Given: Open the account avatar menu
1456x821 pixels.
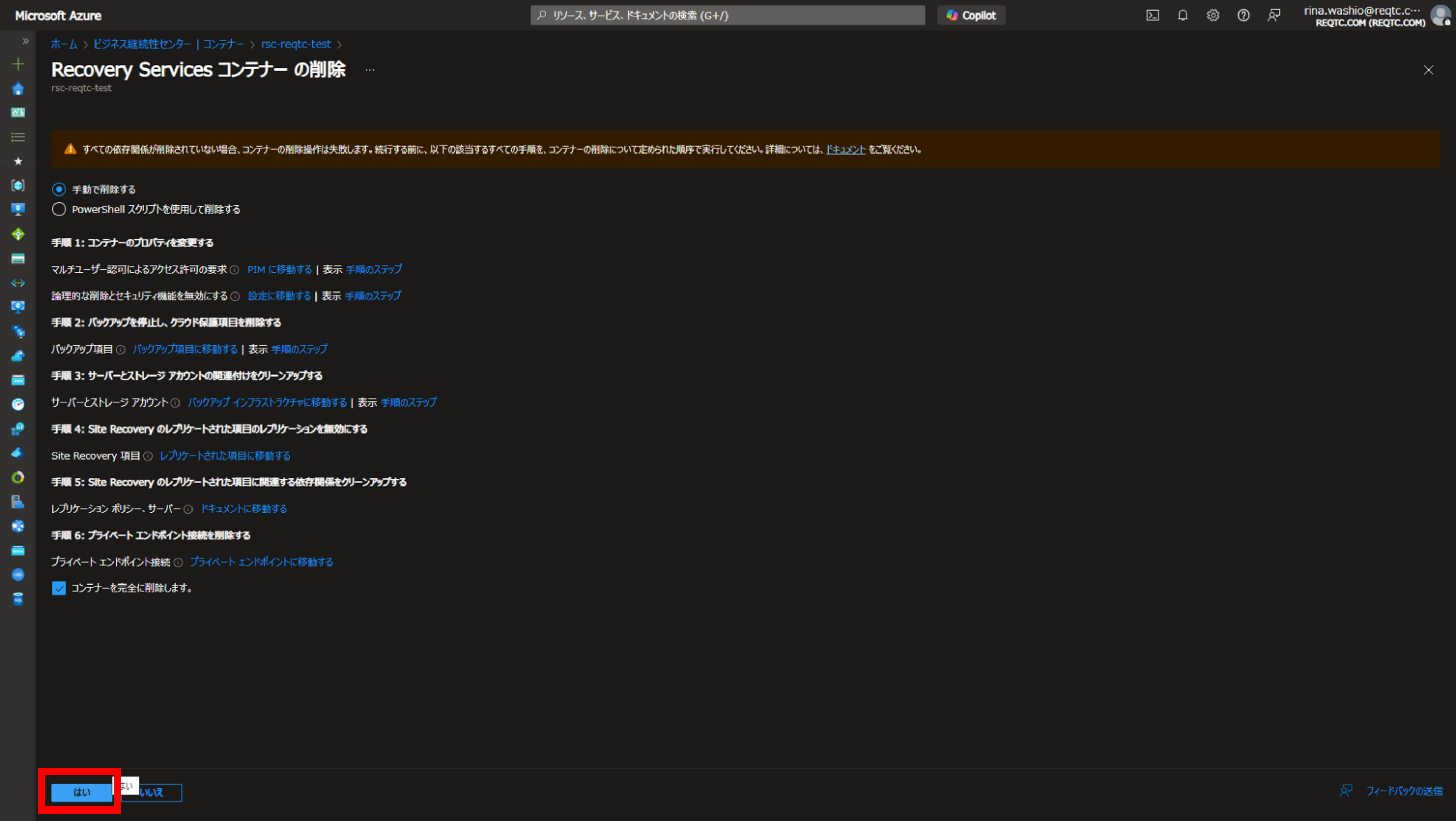Looking at the screenshot, I should [1441, 15].
